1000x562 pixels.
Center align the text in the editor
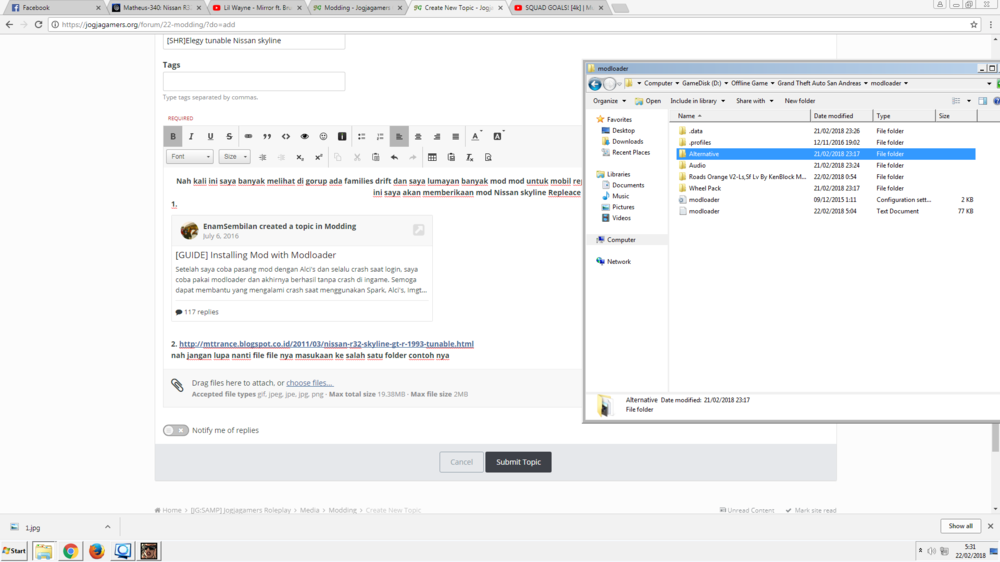click(x=418, y=137)
